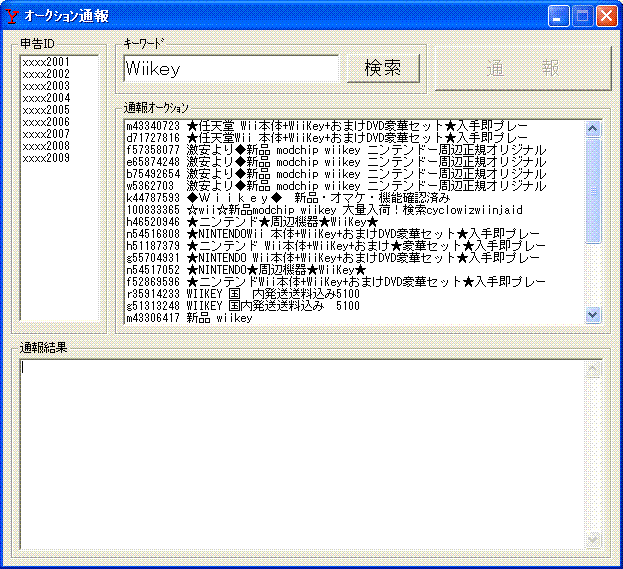623x569 pixels.
Task: Select auction row m43340723
Action: [x=354, y=126]
